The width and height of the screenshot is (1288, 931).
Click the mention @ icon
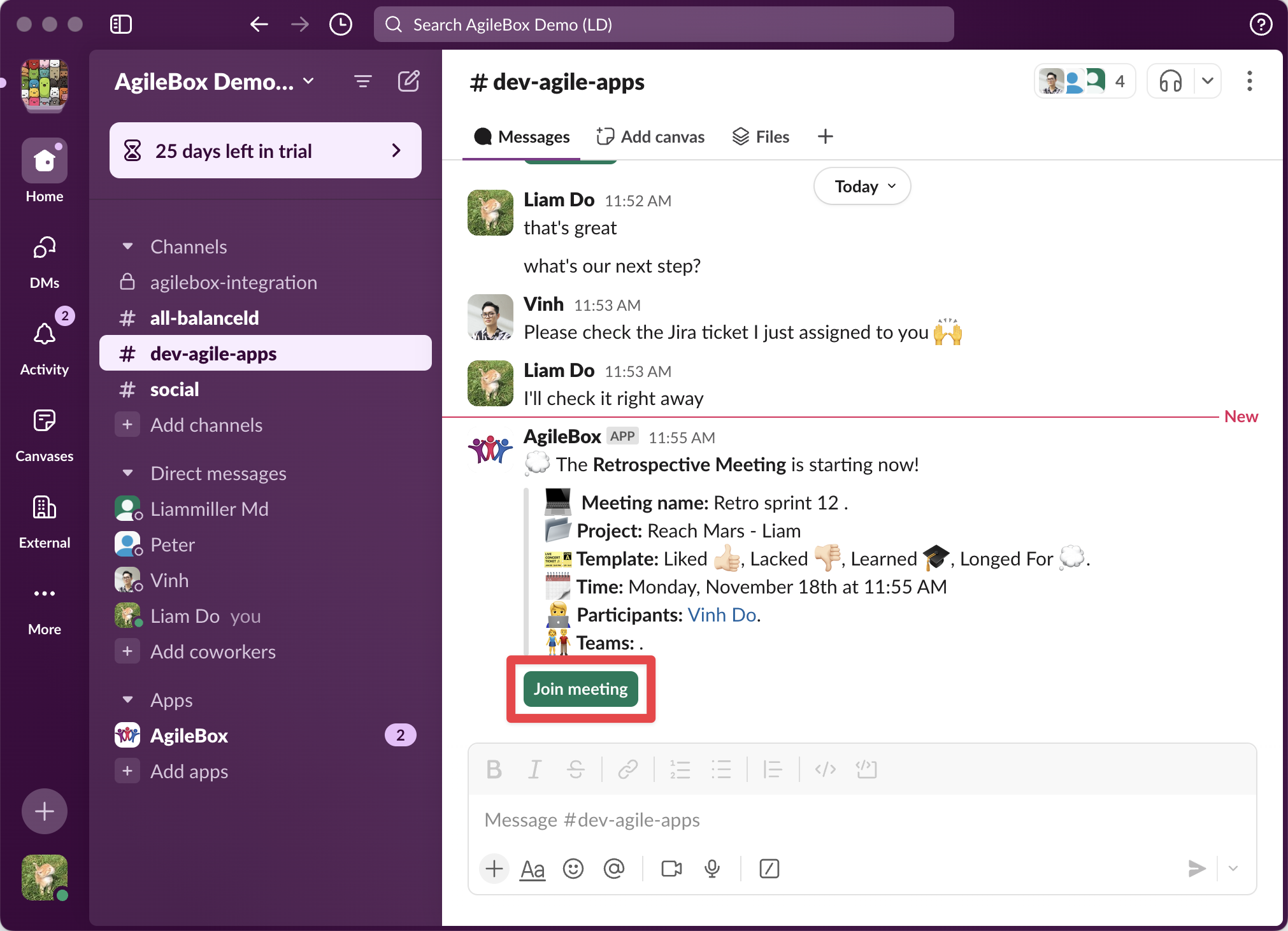tap(613, 869)
